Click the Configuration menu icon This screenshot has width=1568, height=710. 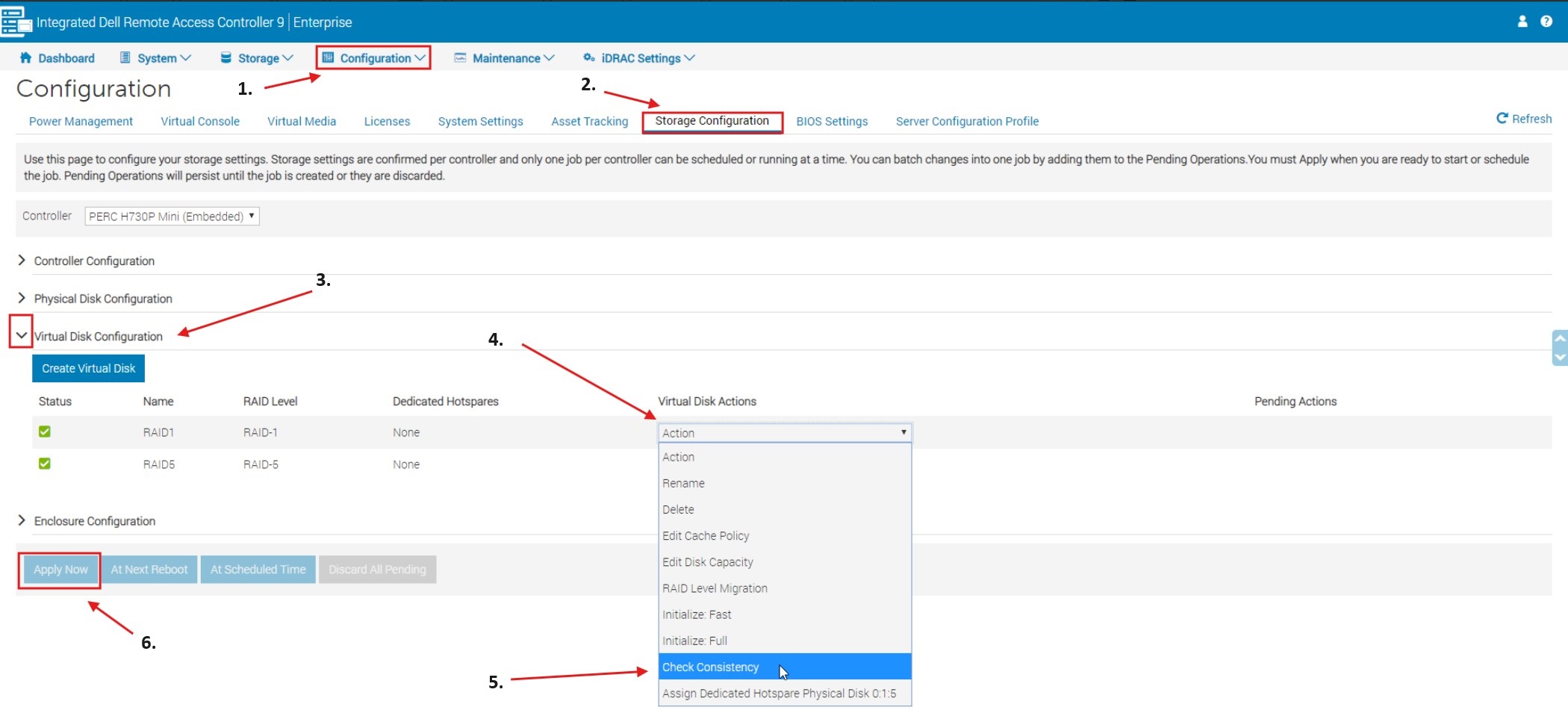click(x=328, y=57)
